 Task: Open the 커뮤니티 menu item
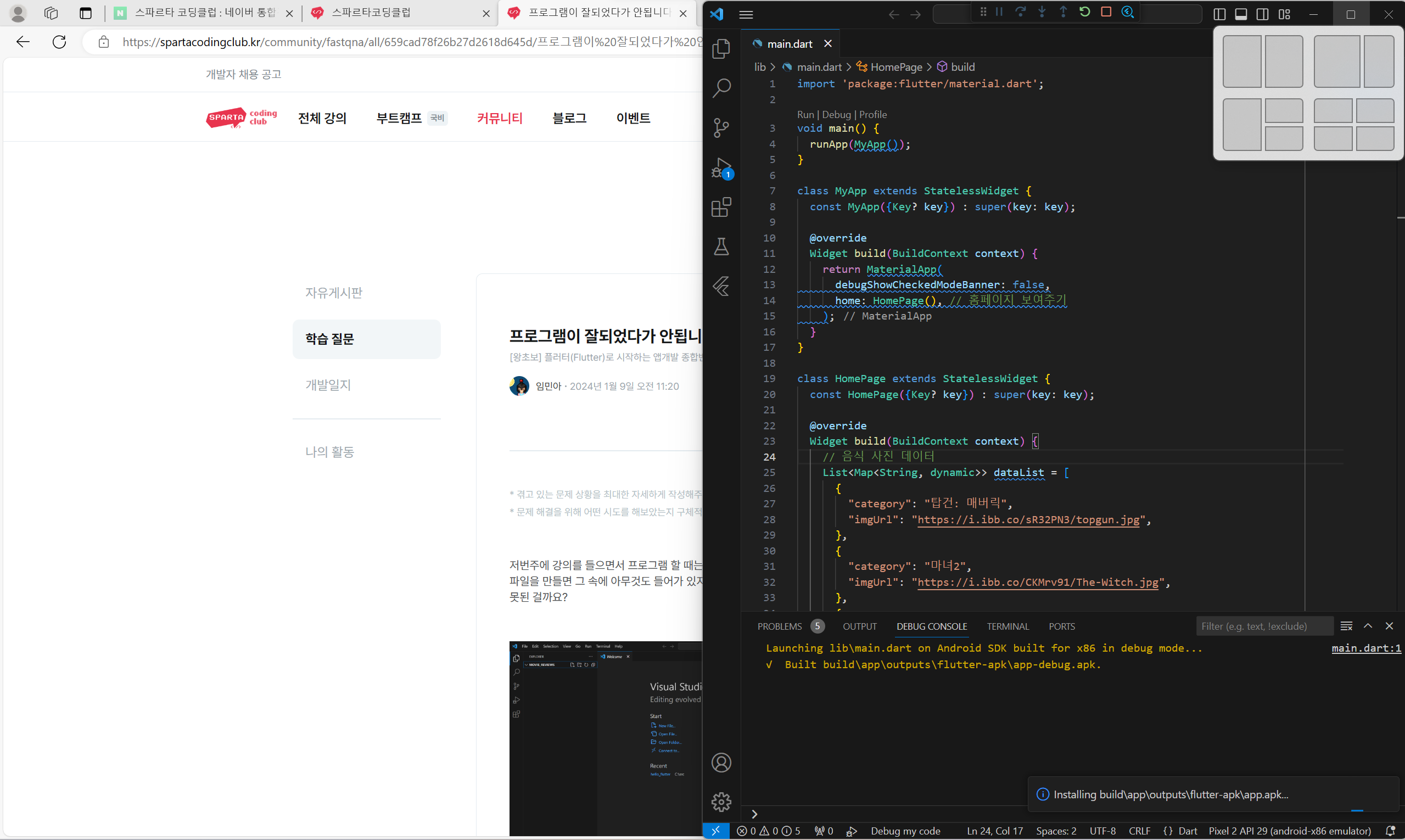coord(499,117)
